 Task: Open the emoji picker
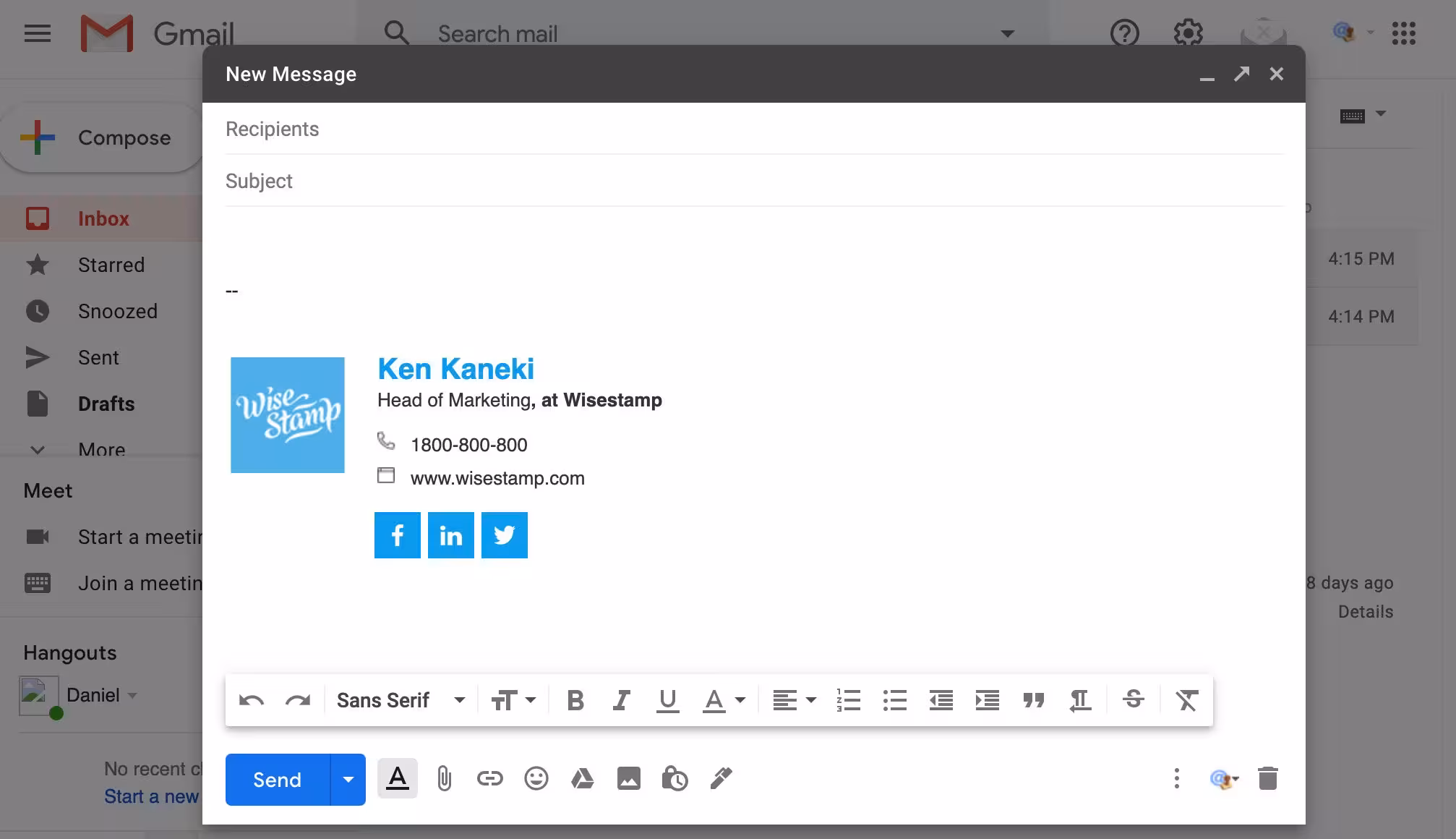click(536, 779)
